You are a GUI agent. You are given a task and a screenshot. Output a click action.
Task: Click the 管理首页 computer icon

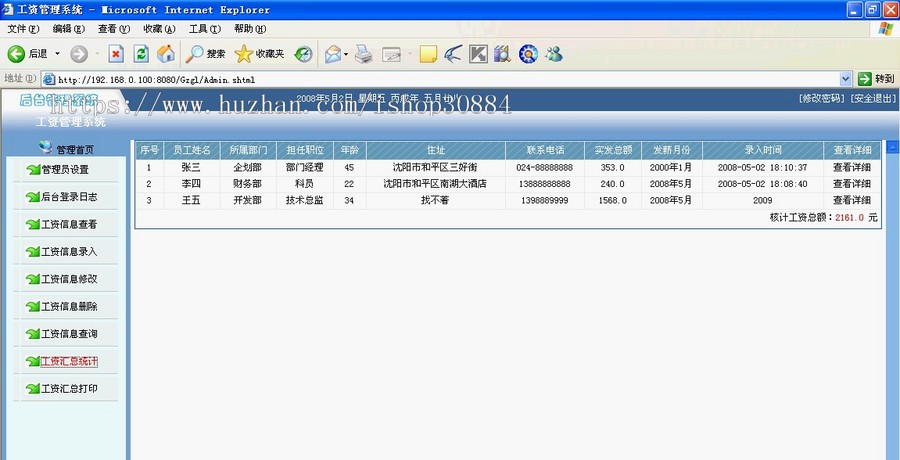click(x=45, y=148)
